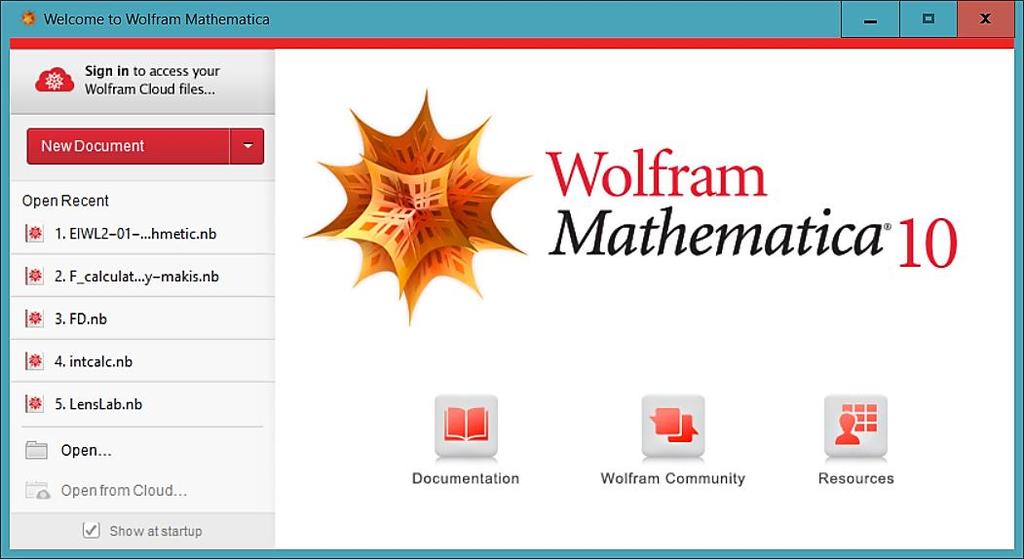1024x559 pixels.
Task: Click the Wolfram Cloud snowflake icon
Action: point(55,80)
